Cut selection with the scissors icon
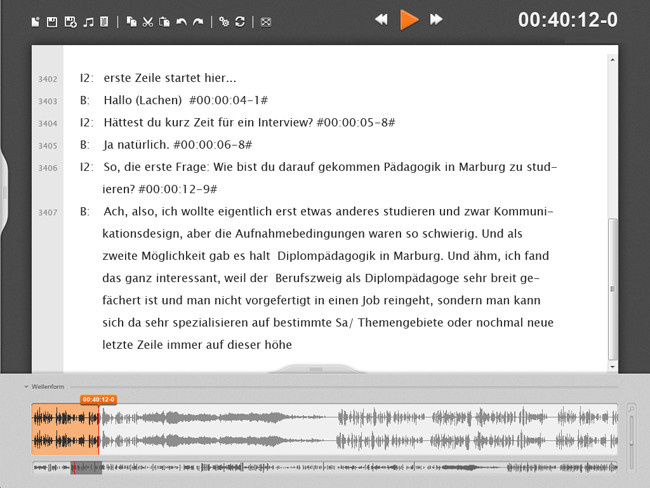This screenshot has width=650, height=488. pyautogui.click(x=148, y=22)
